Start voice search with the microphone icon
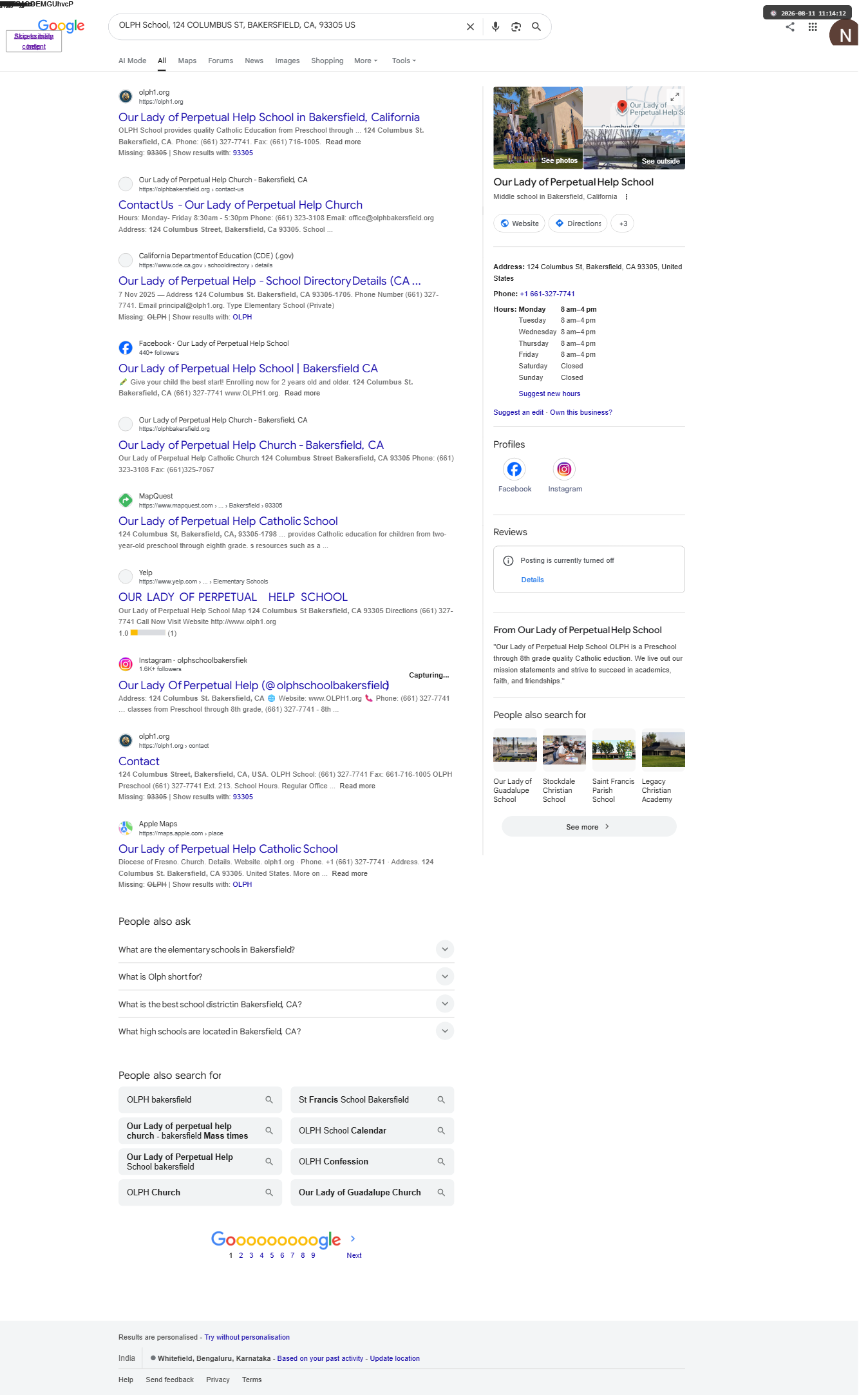The height and width of the screenshot is (1395, 868). pos(495,26)
